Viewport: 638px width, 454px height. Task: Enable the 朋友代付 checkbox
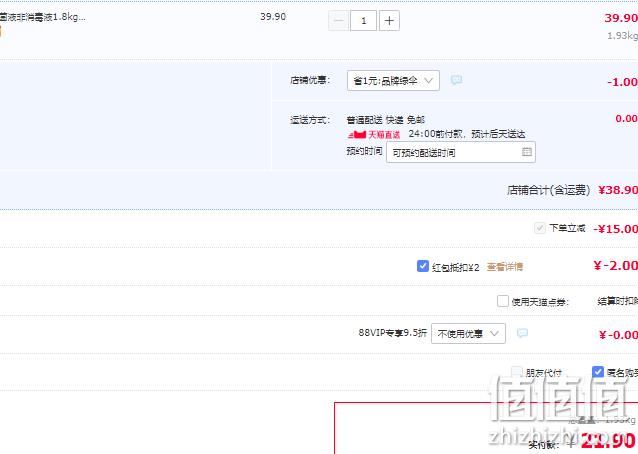click(517, 372)
